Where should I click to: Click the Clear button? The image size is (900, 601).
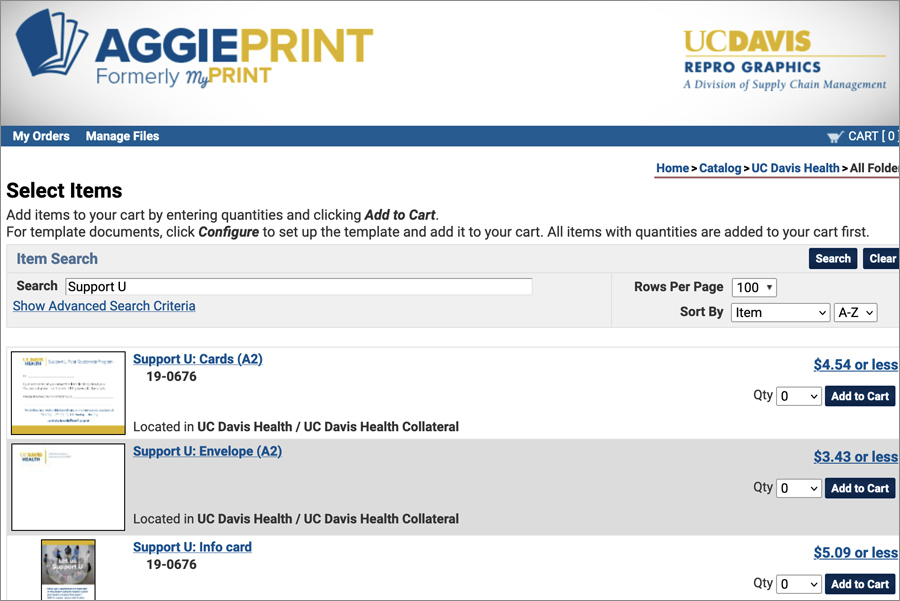pos(882,258)
